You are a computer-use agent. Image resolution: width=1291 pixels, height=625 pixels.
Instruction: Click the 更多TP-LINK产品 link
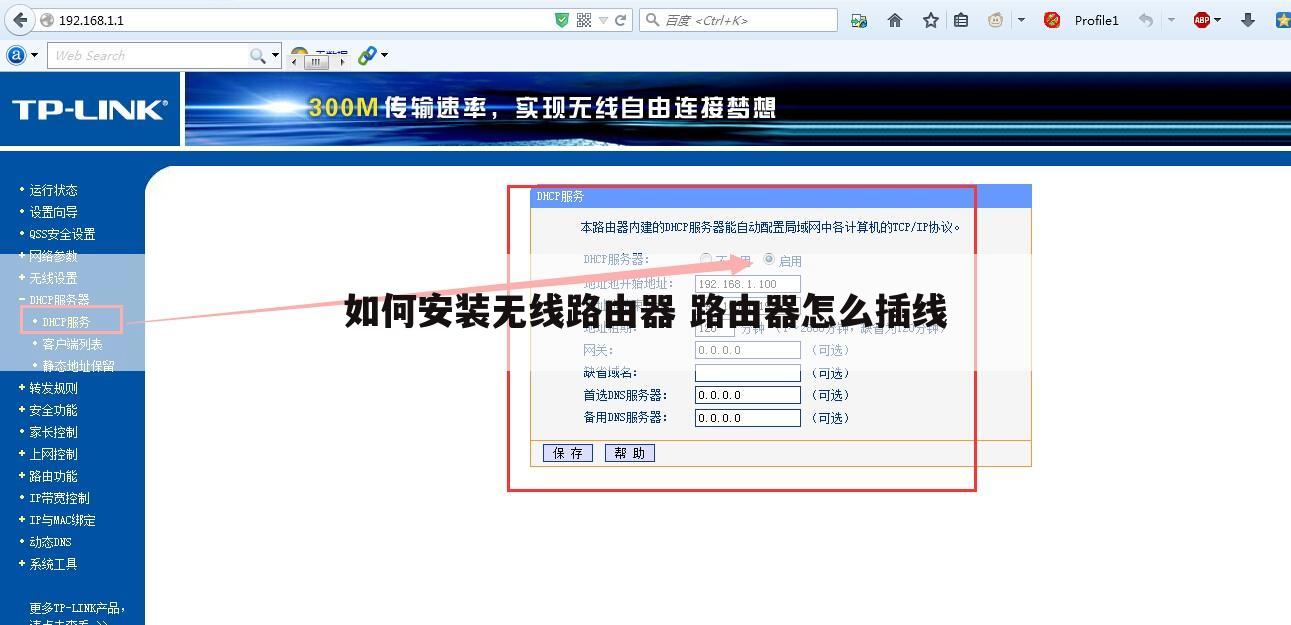pos(76,608)
